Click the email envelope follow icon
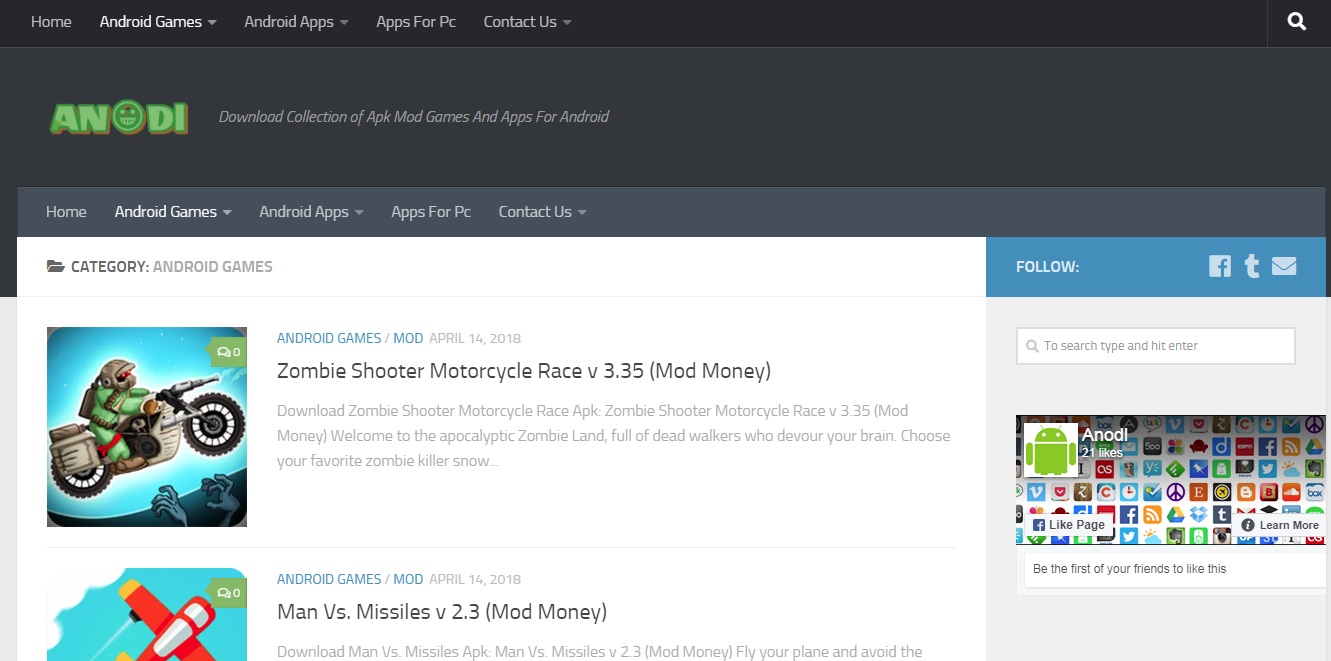This screenshot has height=661, width=1331. point(1284,266)
